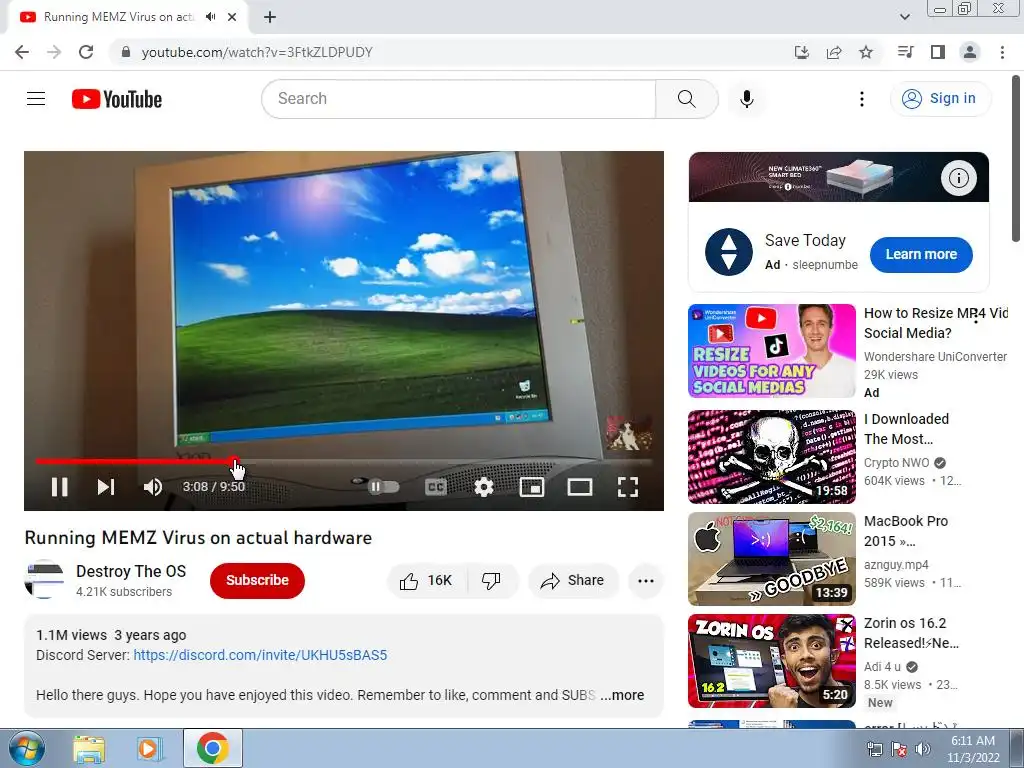Click the search magnifier button
Screen dimensions: 1024x768
tap(686, 99)
